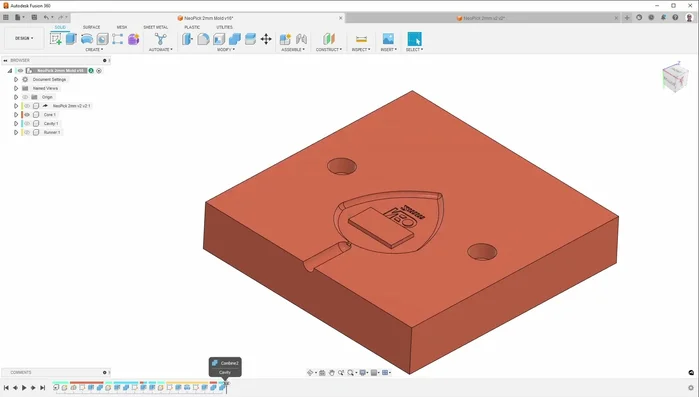Open the Create dropdown menu
Screen dimensions: 699x397
tap(94, 49)
